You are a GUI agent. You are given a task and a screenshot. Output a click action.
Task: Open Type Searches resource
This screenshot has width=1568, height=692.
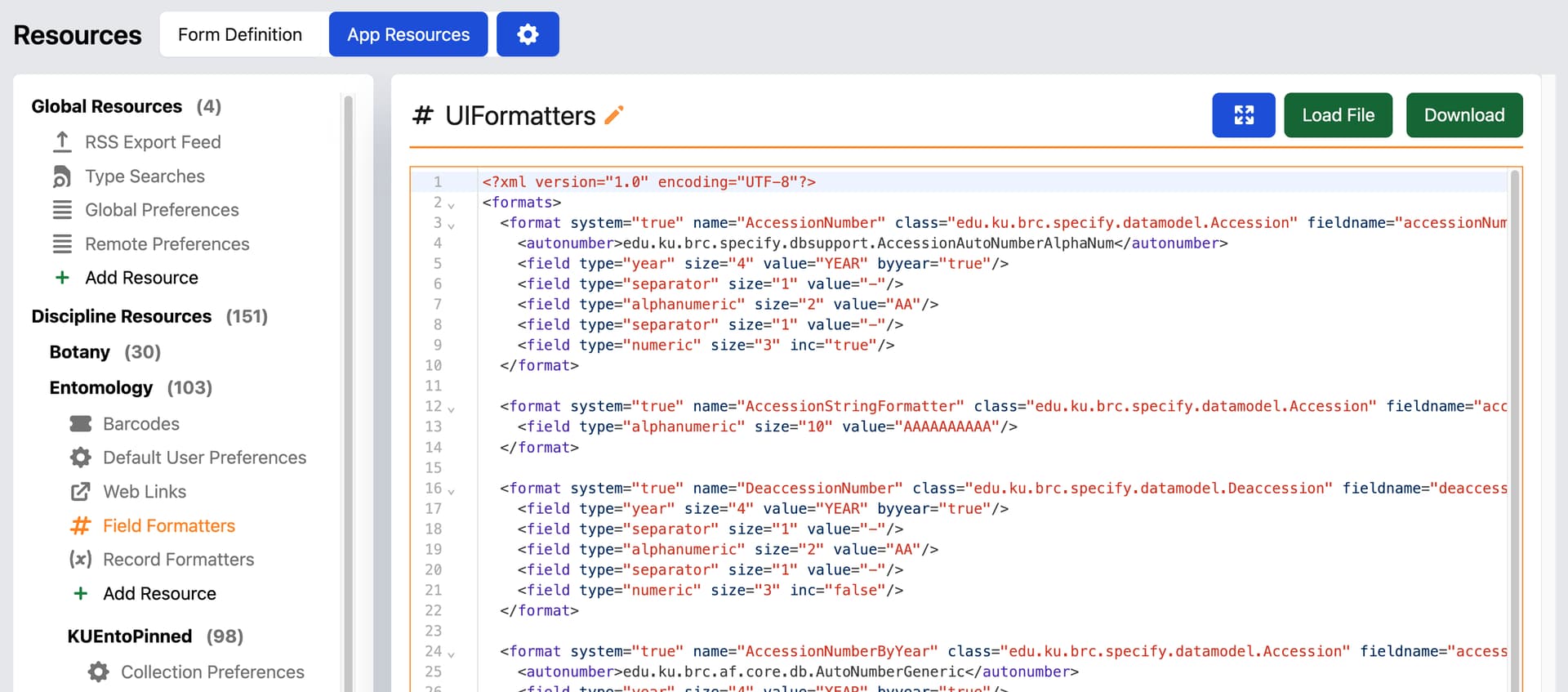[x=145, y=176]
